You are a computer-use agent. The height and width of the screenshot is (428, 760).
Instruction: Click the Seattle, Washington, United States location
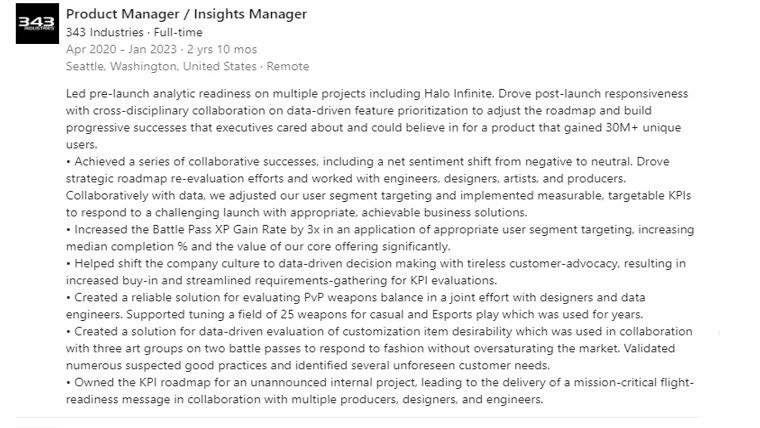[x=160, y=66]
